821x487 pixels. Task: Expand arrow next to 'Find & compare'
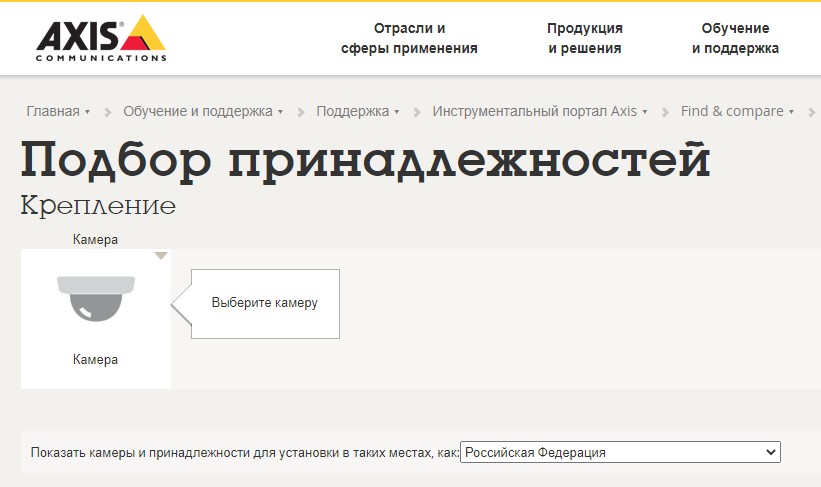(791, 112)
